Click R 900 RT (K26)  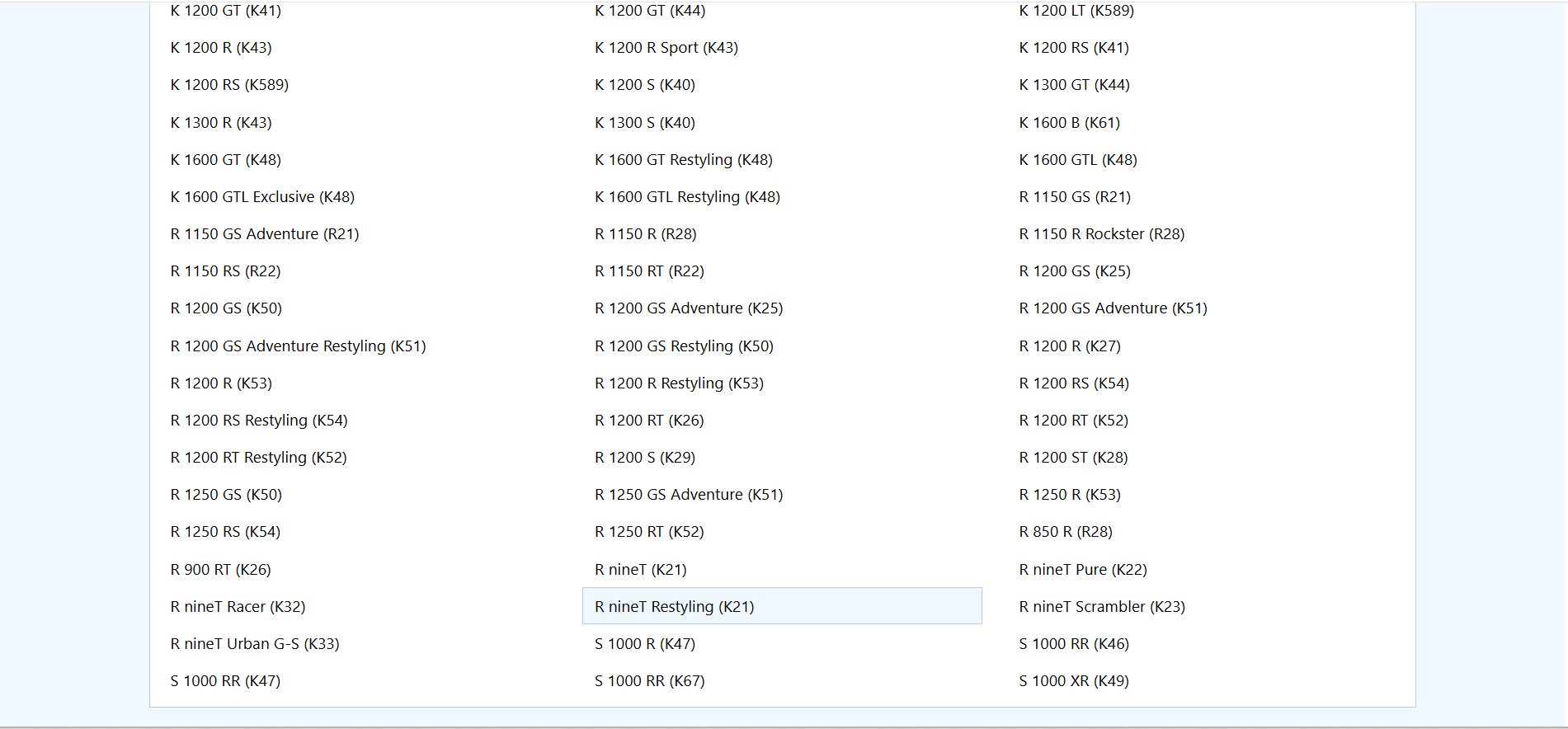coord(220,570)
